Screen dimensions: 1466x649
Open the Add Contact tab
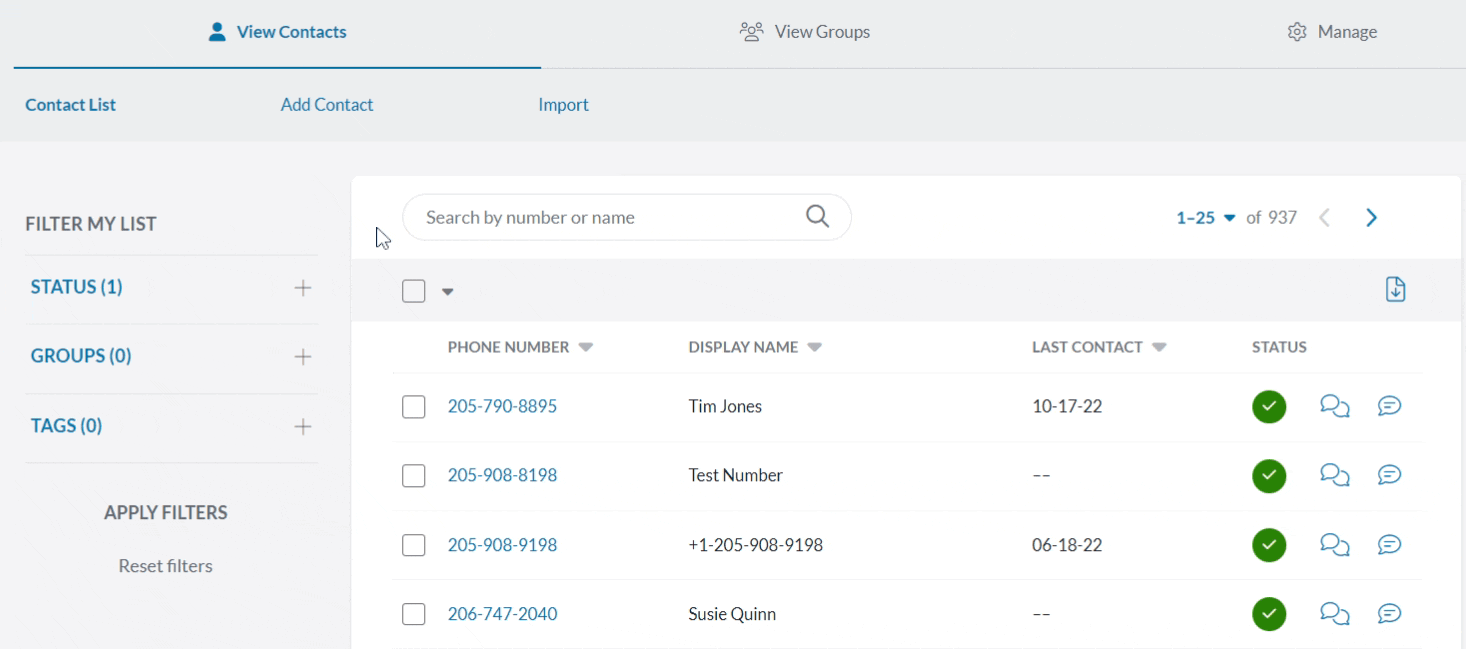tap(327, 104)
